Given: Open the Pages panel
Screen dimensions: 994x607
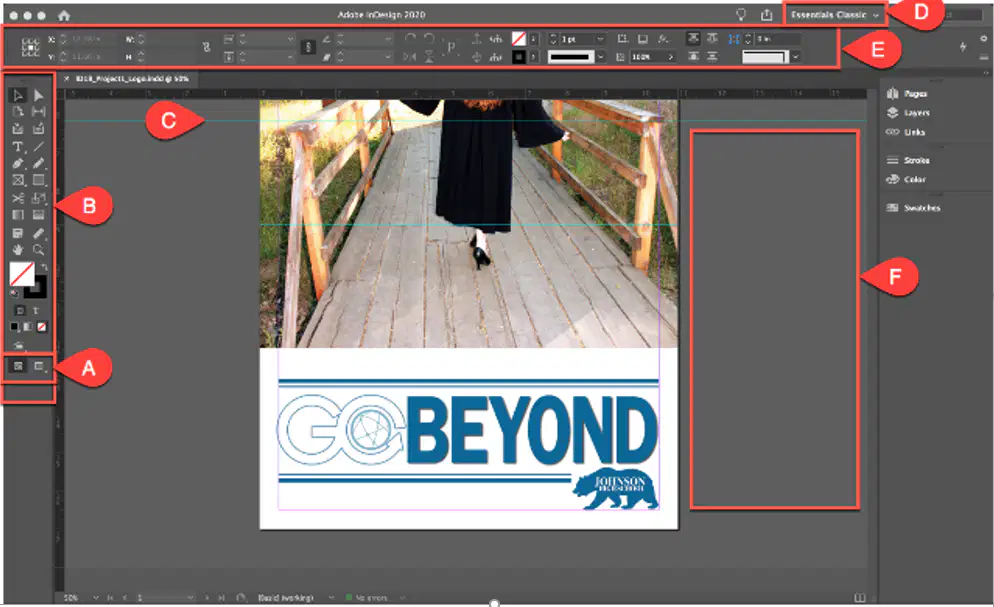Looking at the screenshot, I should point(907,94).
